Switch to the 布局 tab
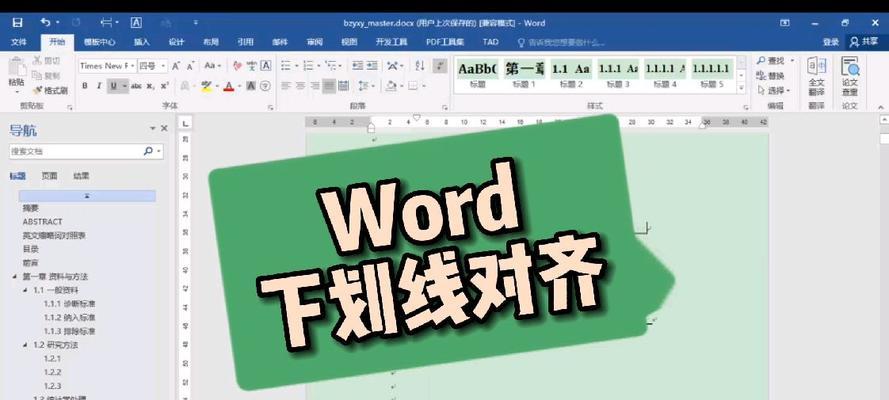This screenshot has width=889, height=400. [211, 42]
